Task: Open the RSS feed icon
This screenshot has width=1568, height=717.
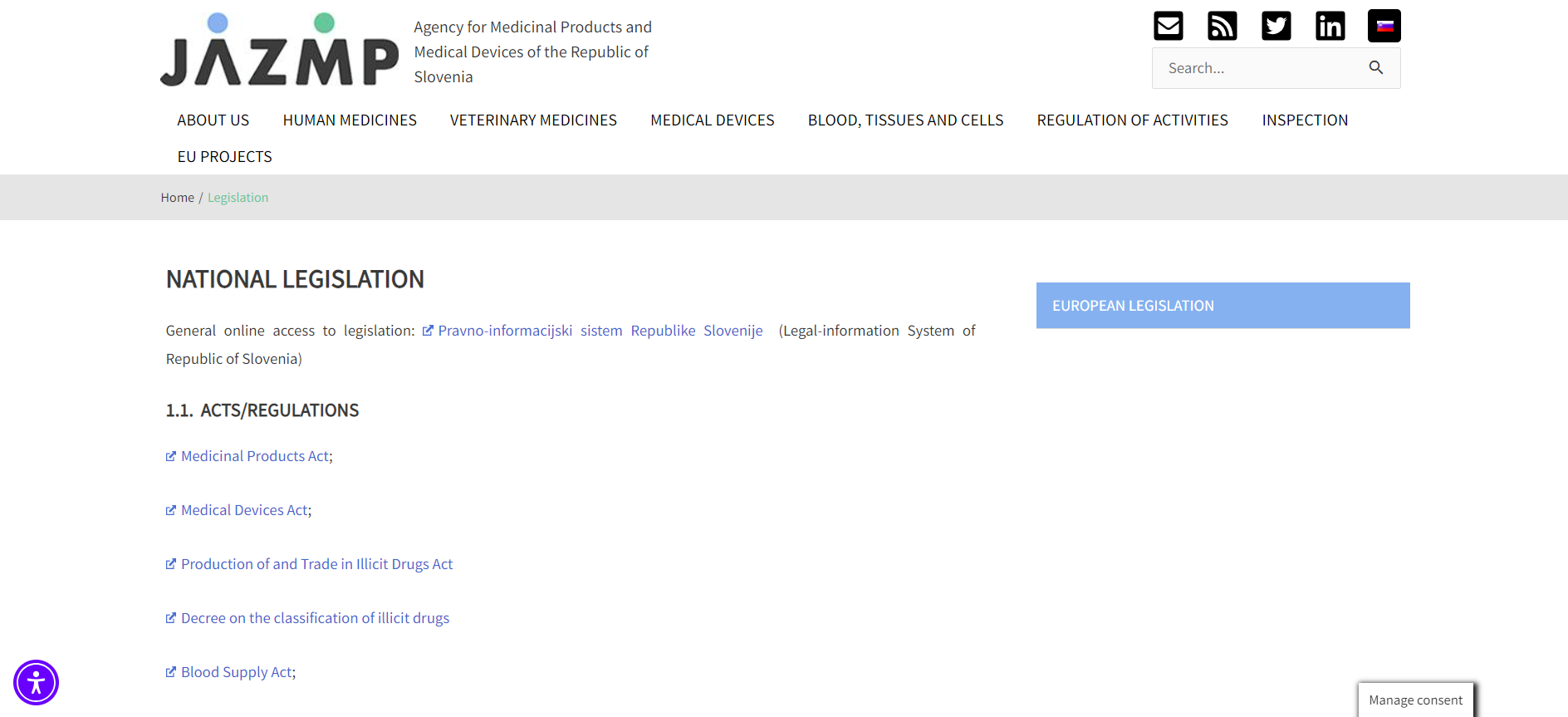Action: [1222, 26]
